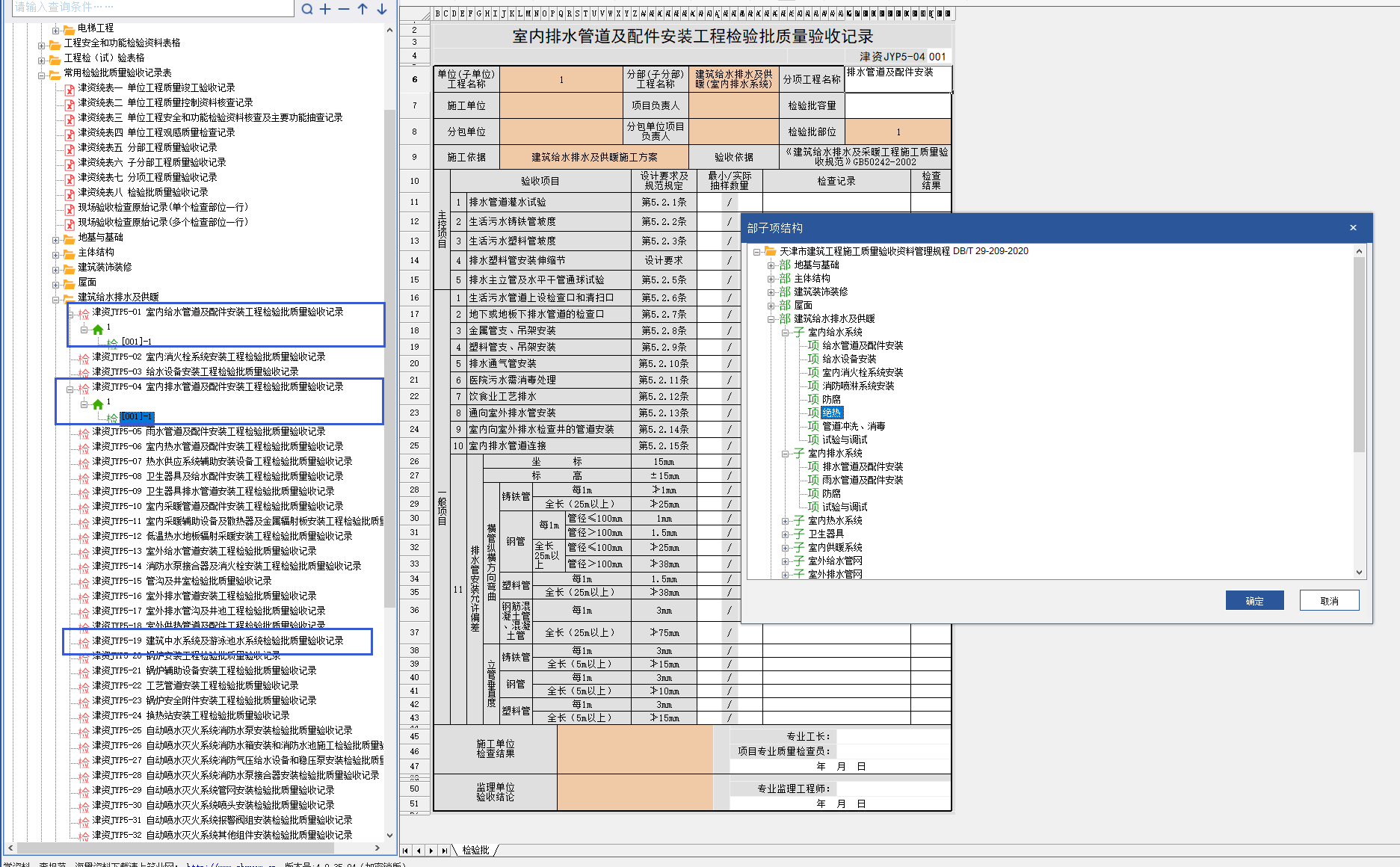Click the icon of 津资统表一 单位工程质量竣工验收记录

[x=70, y=89]
